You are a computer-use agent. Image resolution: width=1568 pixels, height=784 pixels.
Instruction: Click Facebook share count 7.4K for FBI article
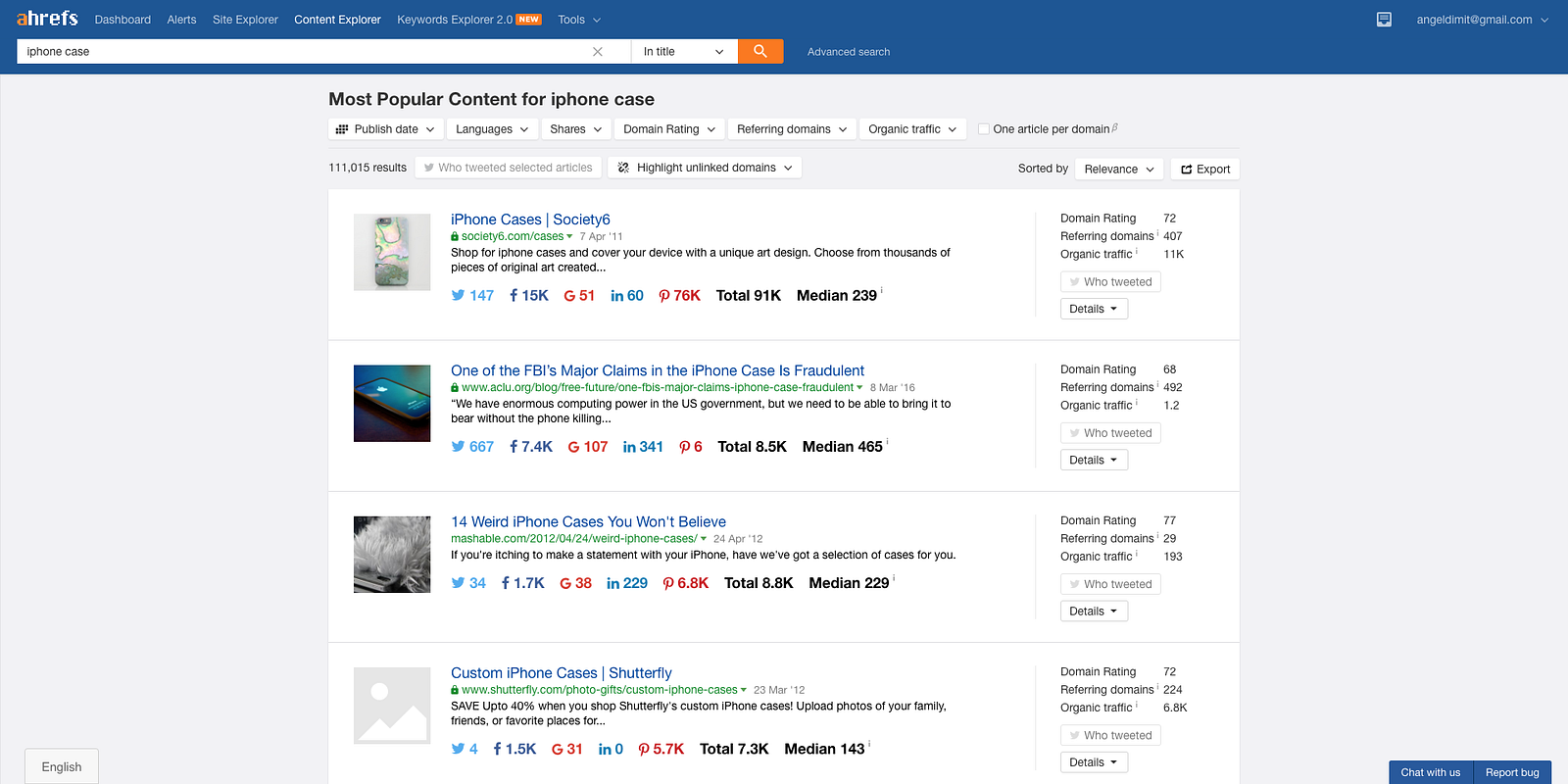pyautogui.click(x=531, y=446)
